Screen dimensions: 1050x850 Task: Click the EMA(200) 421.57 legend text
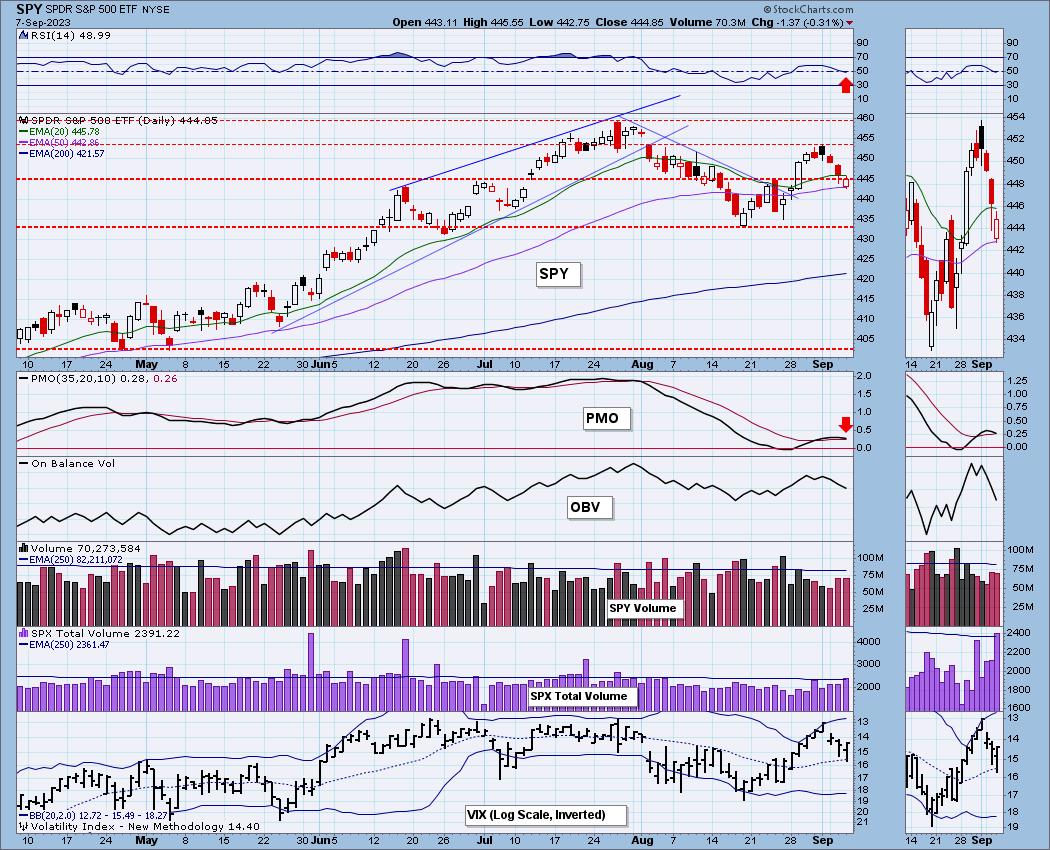tap(67, 153)
